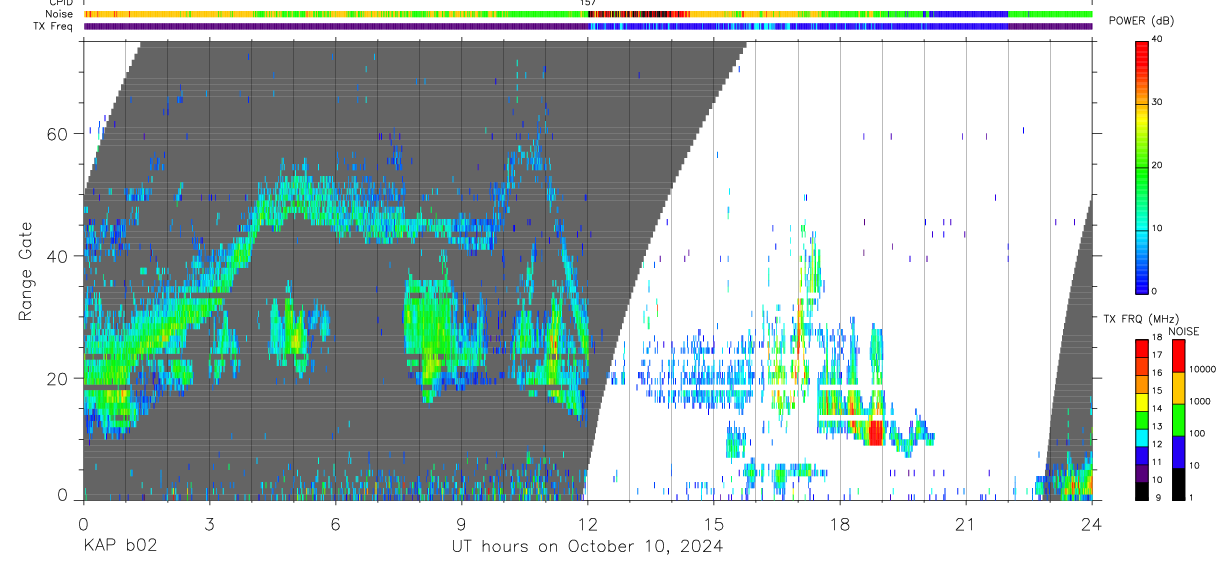Click the red high-power echo patch near 19 UT
This screenshot has height=567, width=1228.
click(875, 433)
